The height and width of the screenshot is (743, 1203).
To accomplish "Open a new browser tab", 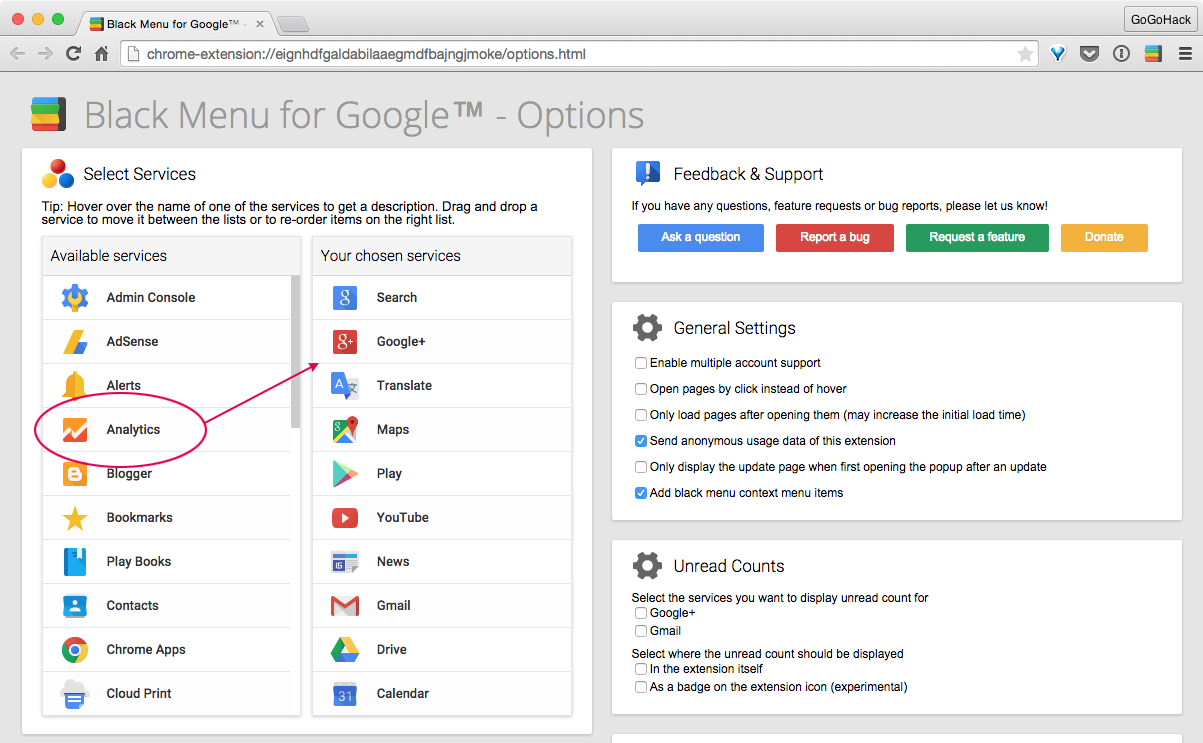I will click(x=292, y=24).
